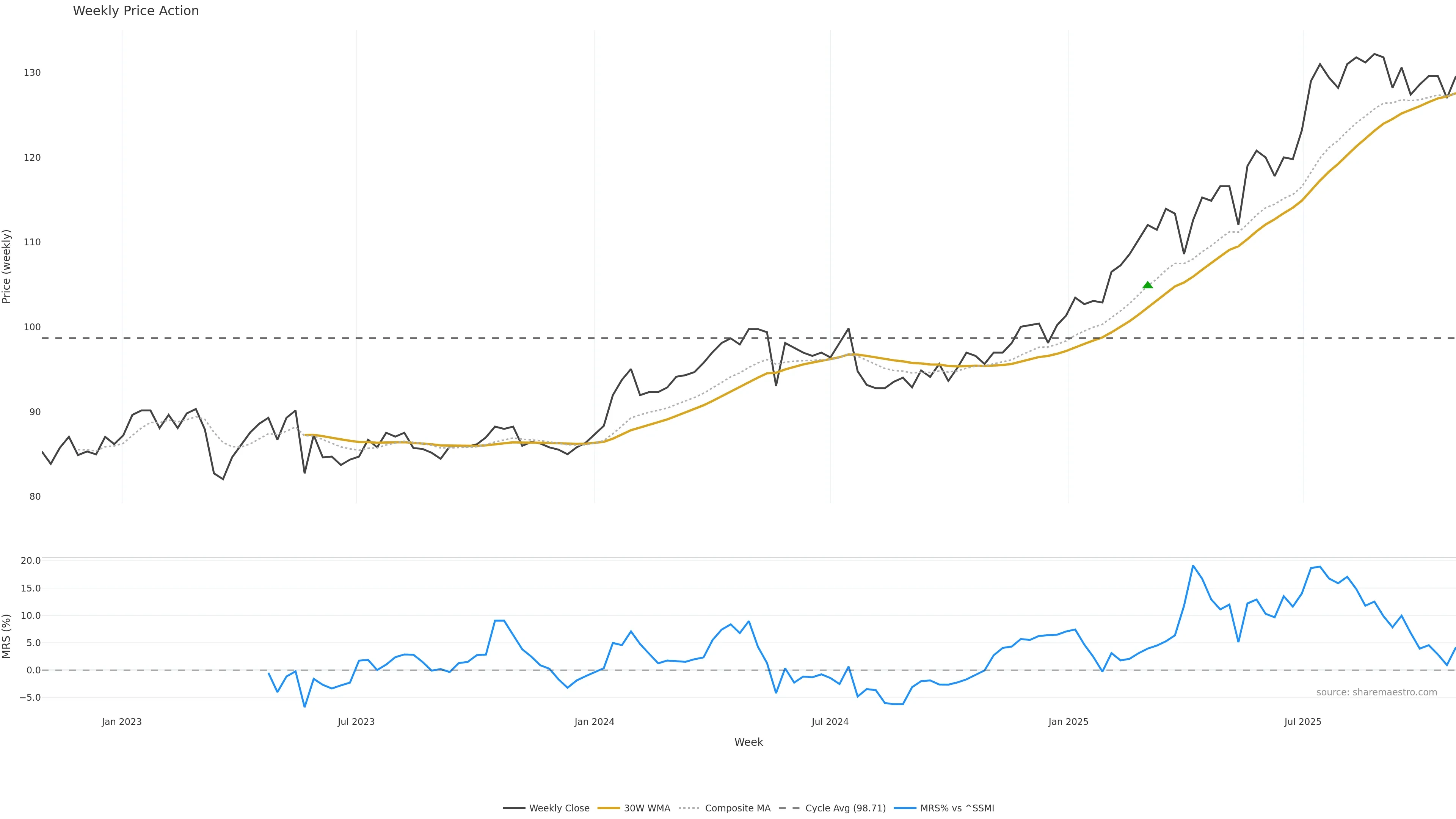
Task: Toggle Cycle Avg (98.71) legend entry
Action: [x=845, y=808]
